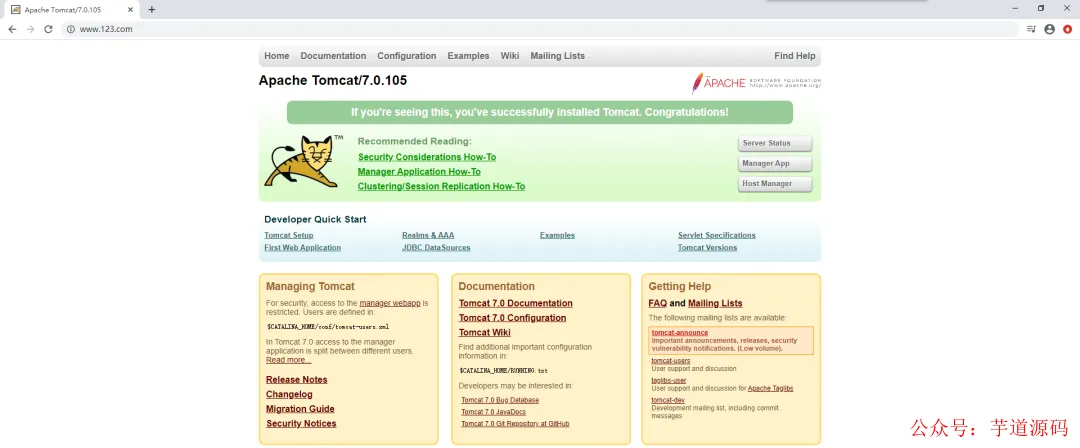Image resolution: width=1080 pixels, height=448 pixels.
Task: Open the Home nav item
Action: point(277,56)
